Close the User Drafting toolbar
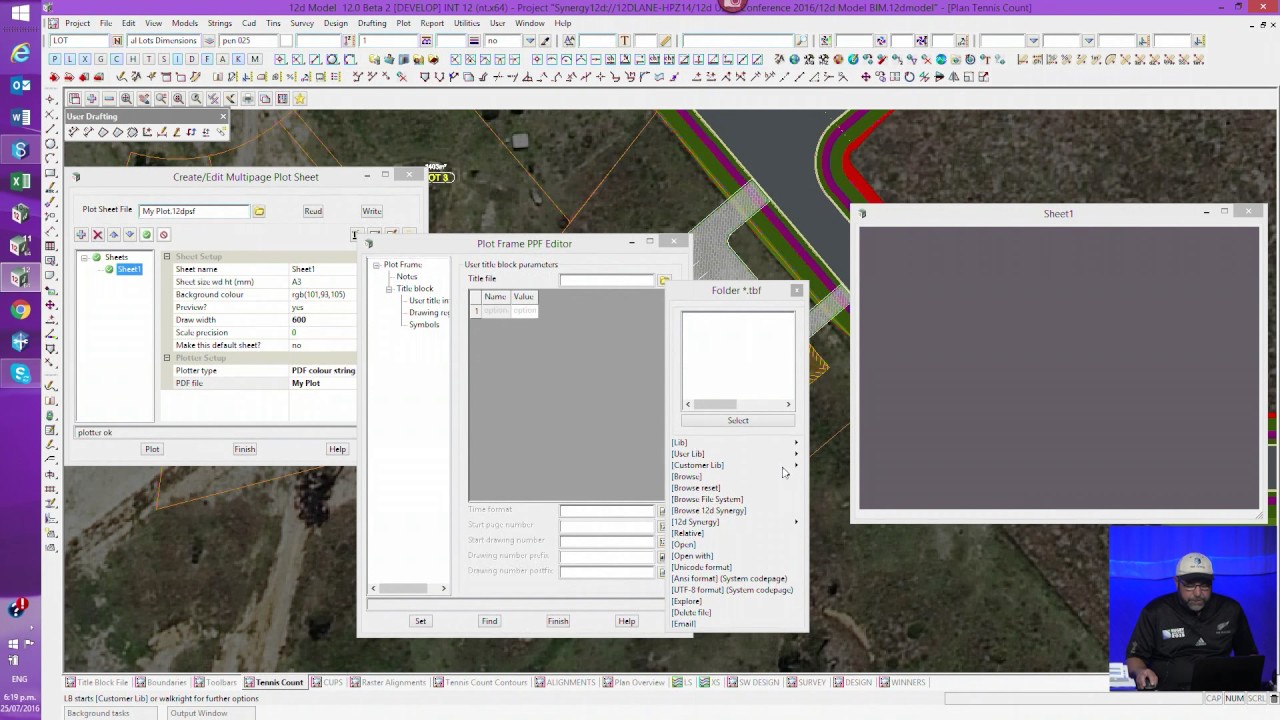This screenshot has width=1280, height=720. [223, 116]
